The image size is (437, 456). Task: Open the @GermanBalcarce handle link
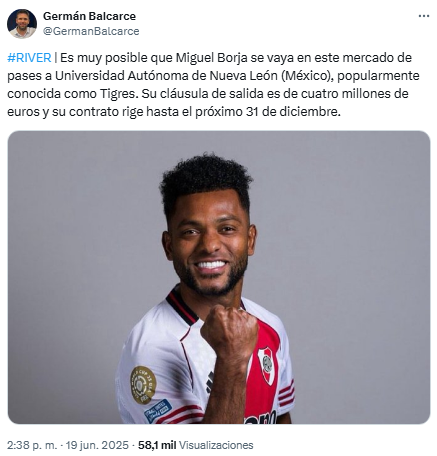[x=91, y=31]
